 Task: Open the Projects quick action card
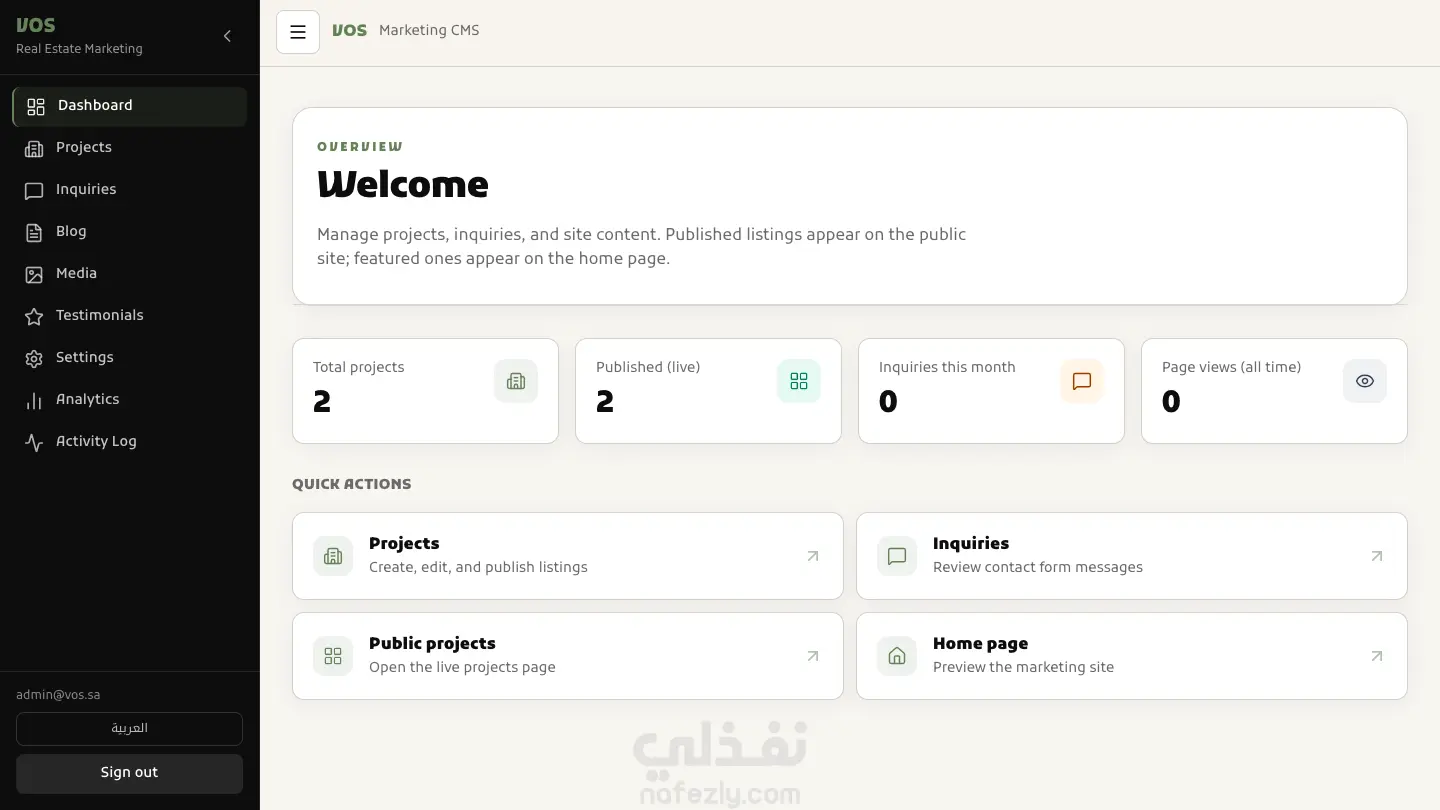pyautogui.click(x=568, y=556)
